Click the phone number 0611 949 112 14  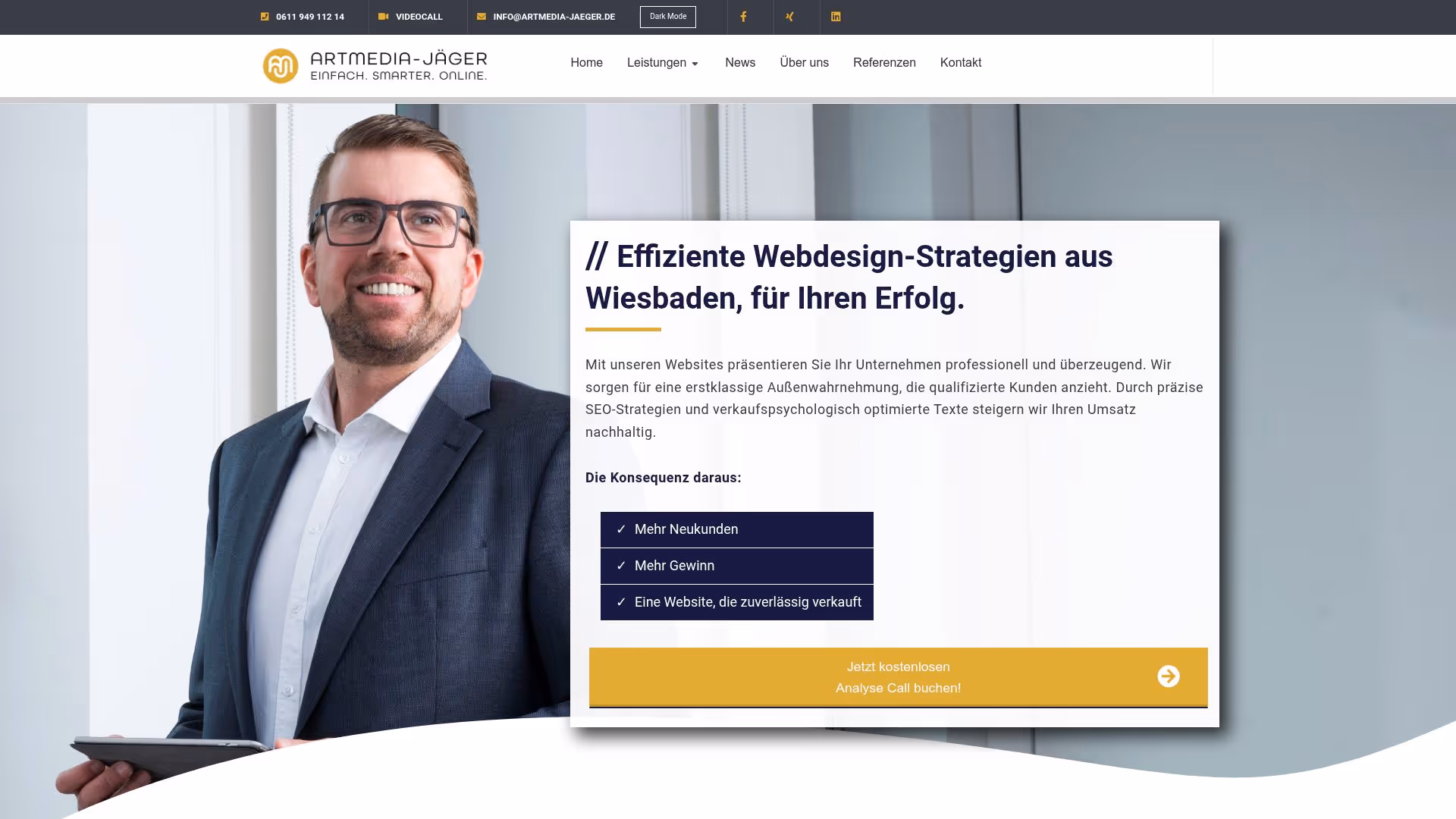[309, 17]
